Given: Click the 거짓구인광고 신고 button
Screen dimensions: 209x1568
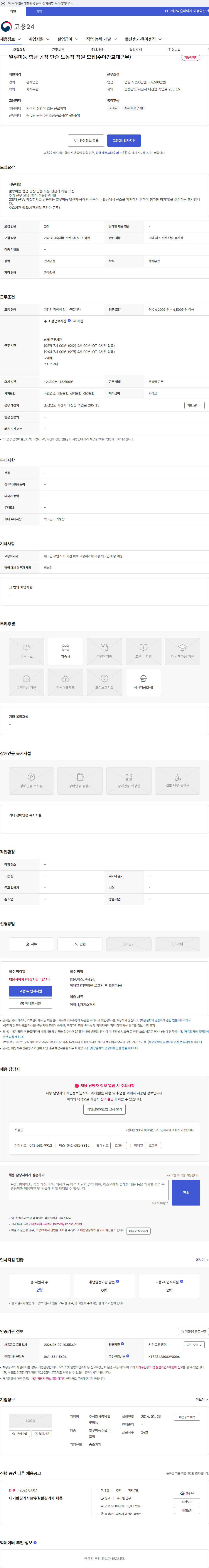Looking at the screenshot, I should tap(193, 1331).
